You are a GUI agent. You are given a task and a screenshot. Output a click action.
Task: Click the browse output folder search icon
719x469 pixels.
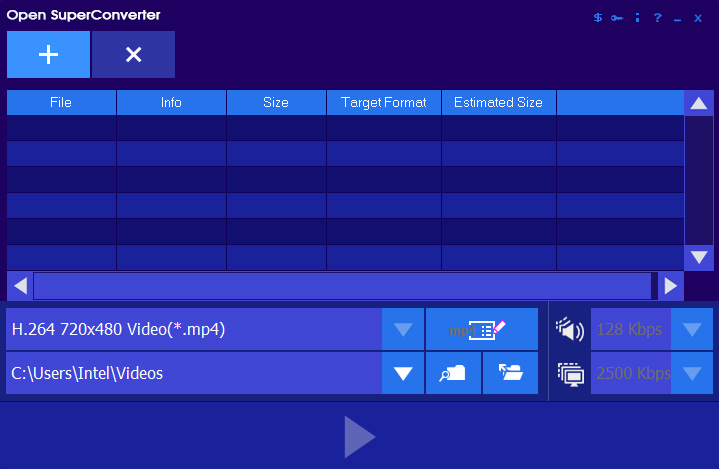453,373
